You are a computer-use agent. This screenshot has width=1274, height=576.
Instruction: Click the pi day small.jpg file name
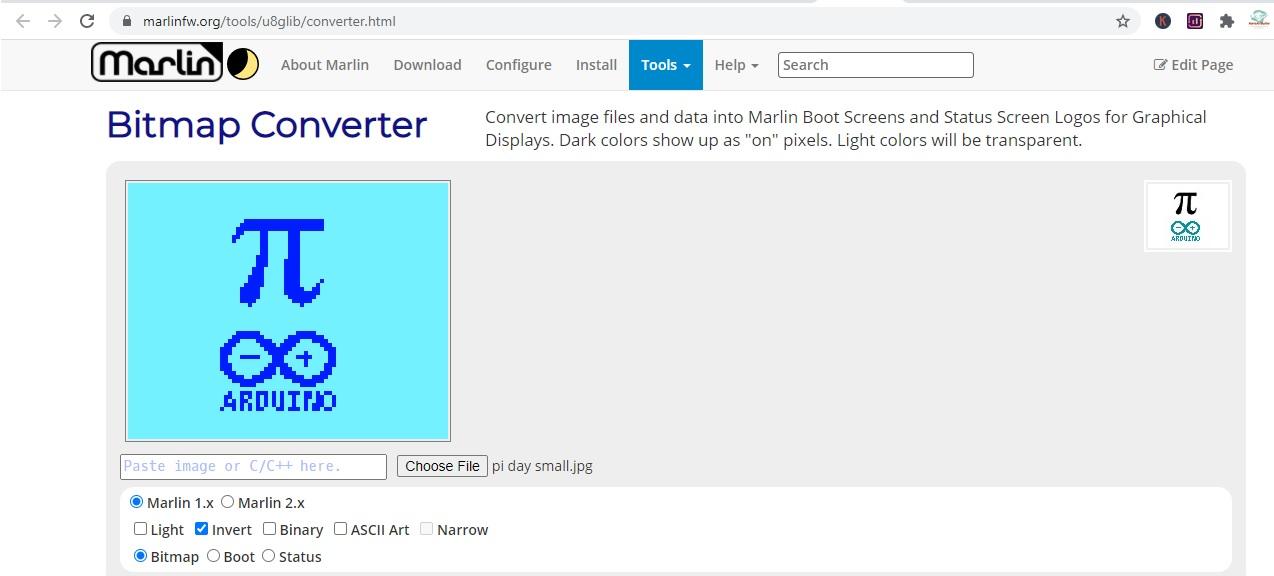coord(542,466)
